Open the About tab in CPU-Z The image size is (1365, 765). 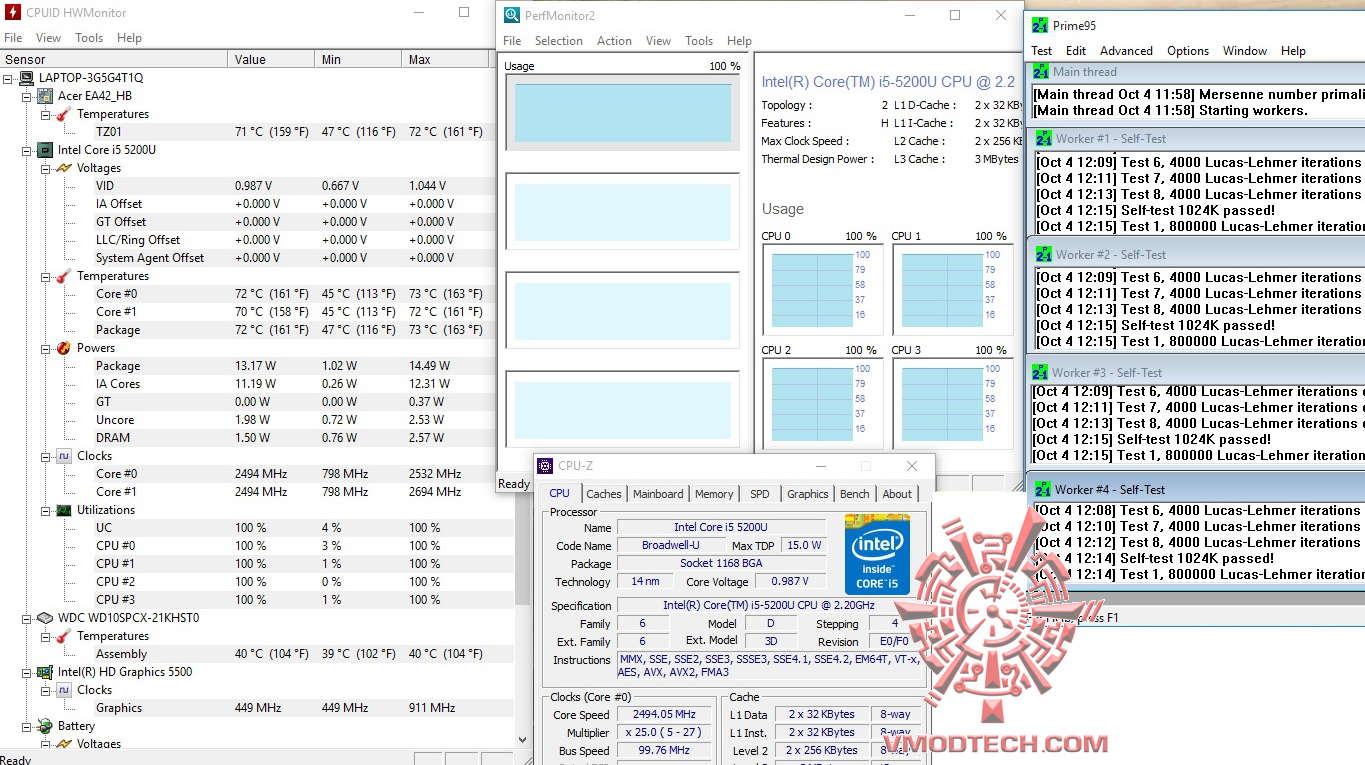pos(897,494)
